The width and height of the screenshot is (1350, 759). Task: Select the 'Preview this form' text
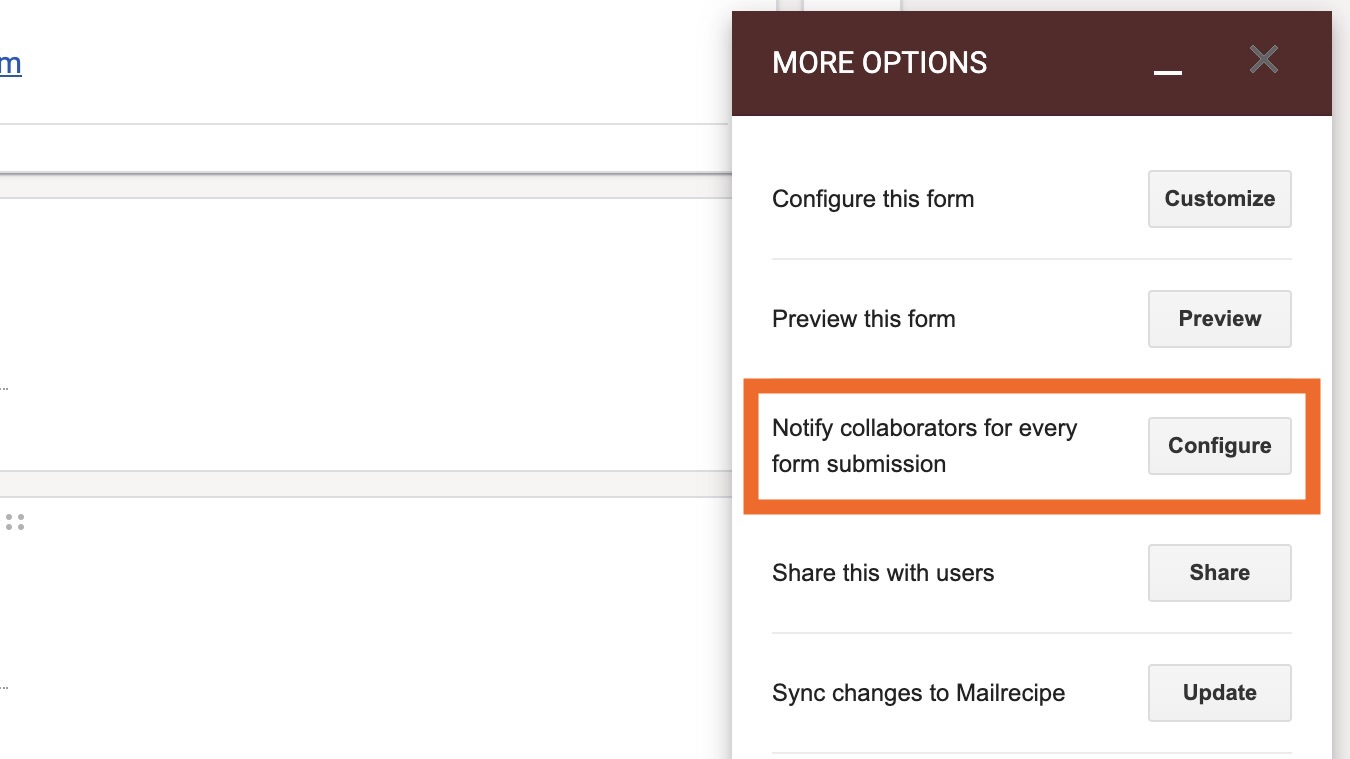863,319
